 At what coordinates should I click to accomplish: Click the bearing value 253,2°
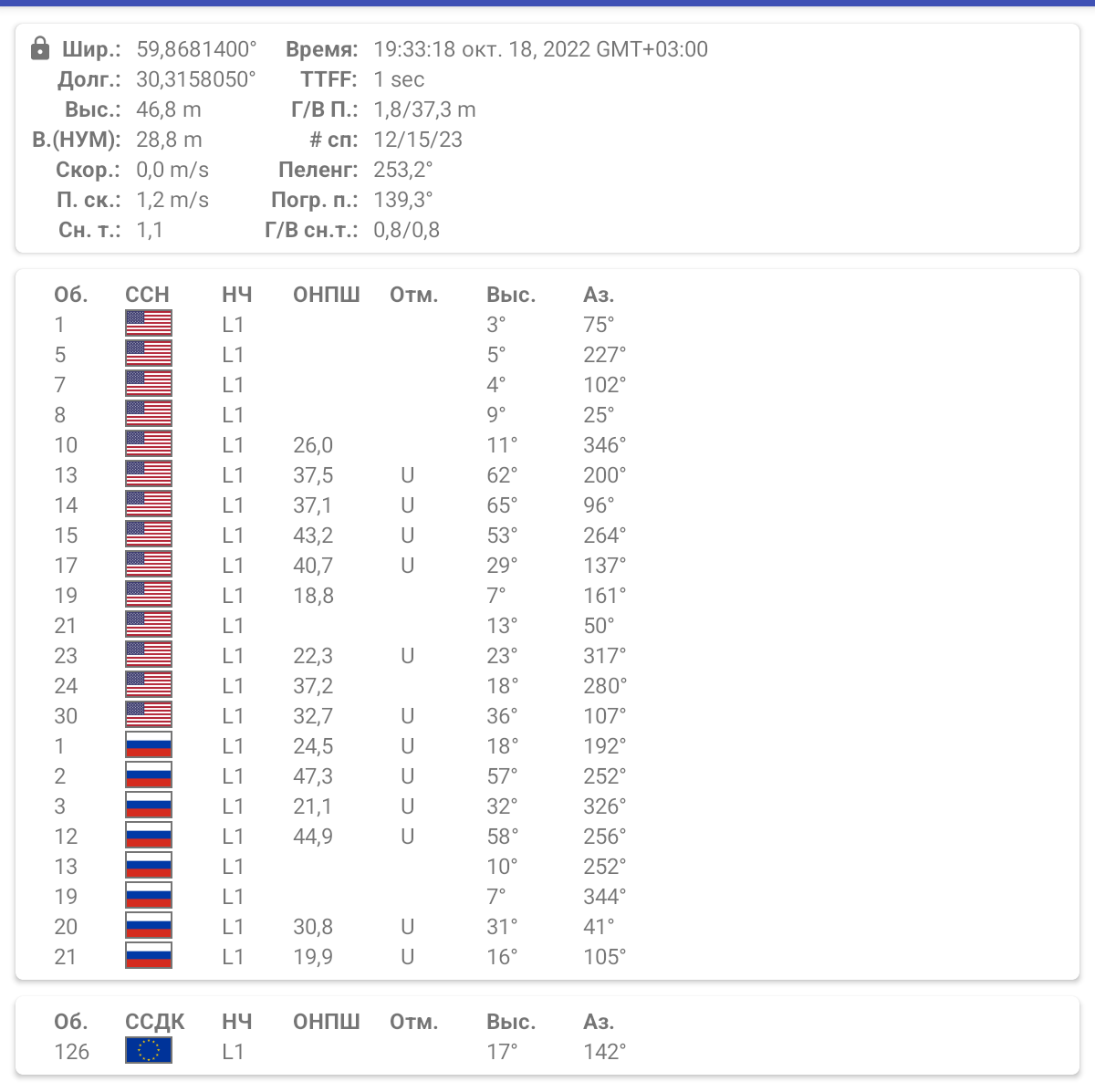402,170
